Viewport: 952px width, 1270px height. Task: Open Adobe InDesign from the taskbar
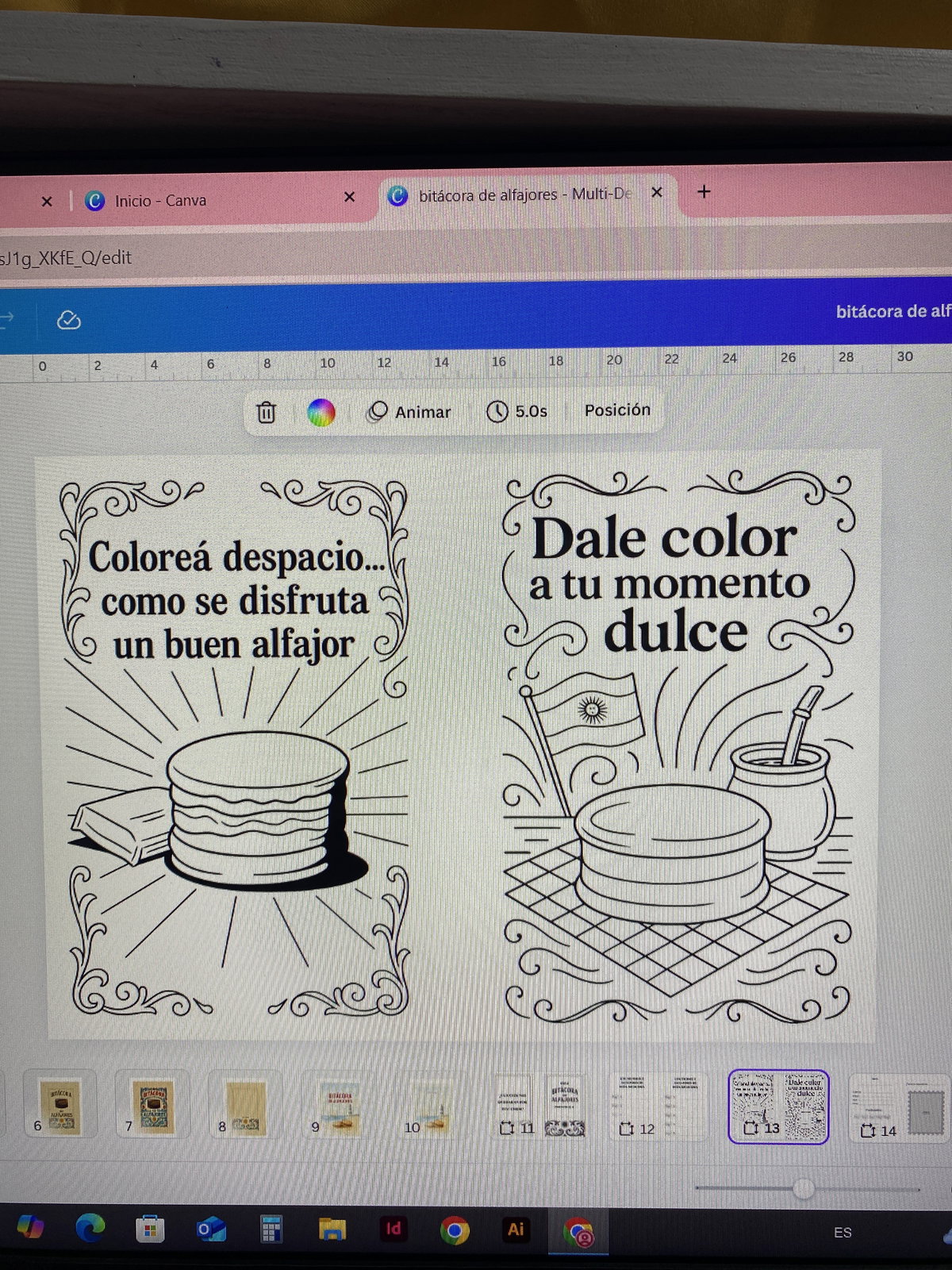(x=393, y=1230)
